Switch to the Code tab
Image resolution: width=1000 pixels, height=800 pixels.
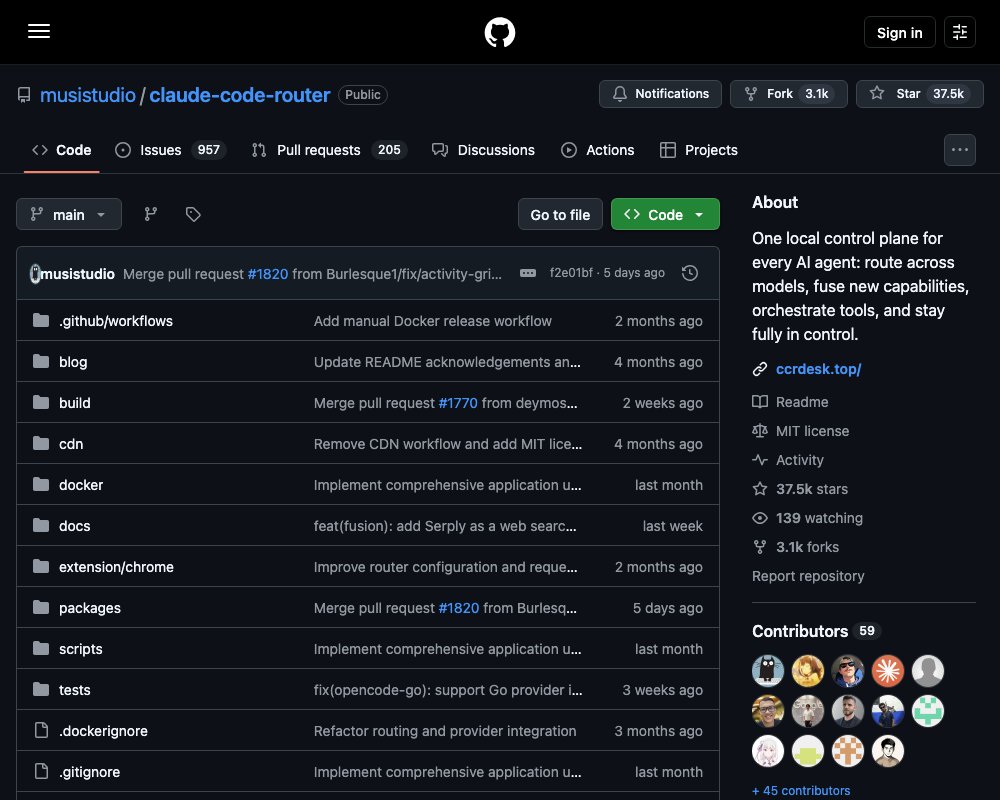62,150
